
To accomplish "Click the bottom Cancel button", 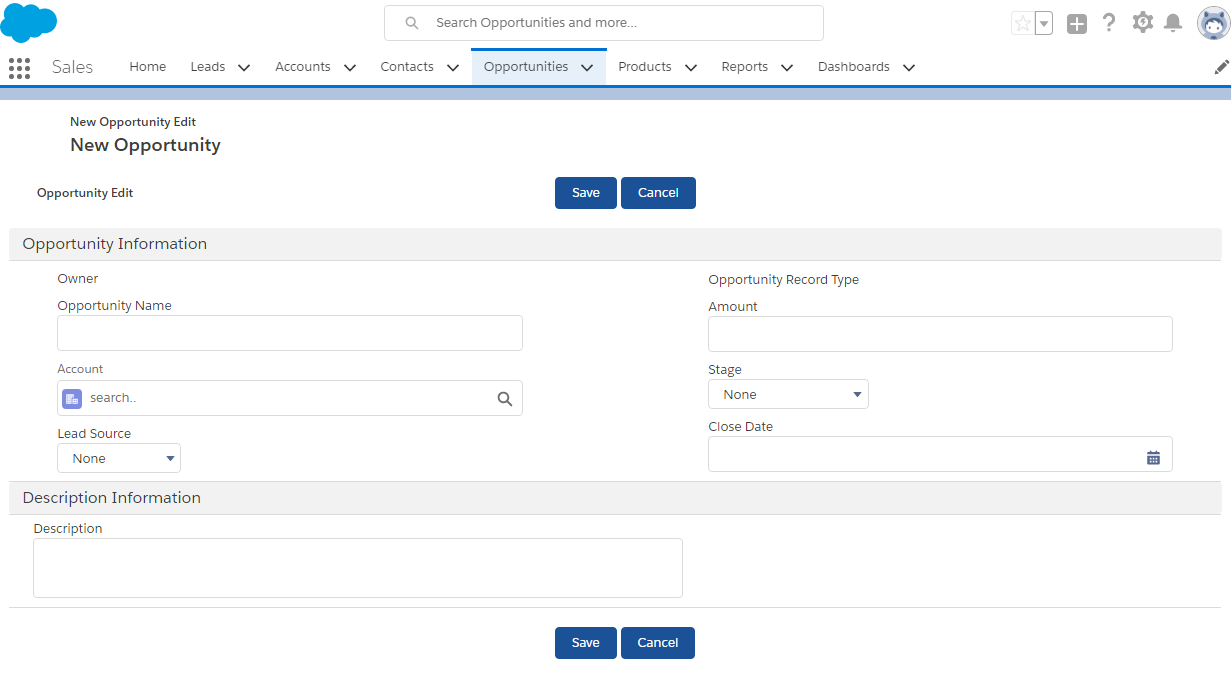I will (x=657, y=643).
